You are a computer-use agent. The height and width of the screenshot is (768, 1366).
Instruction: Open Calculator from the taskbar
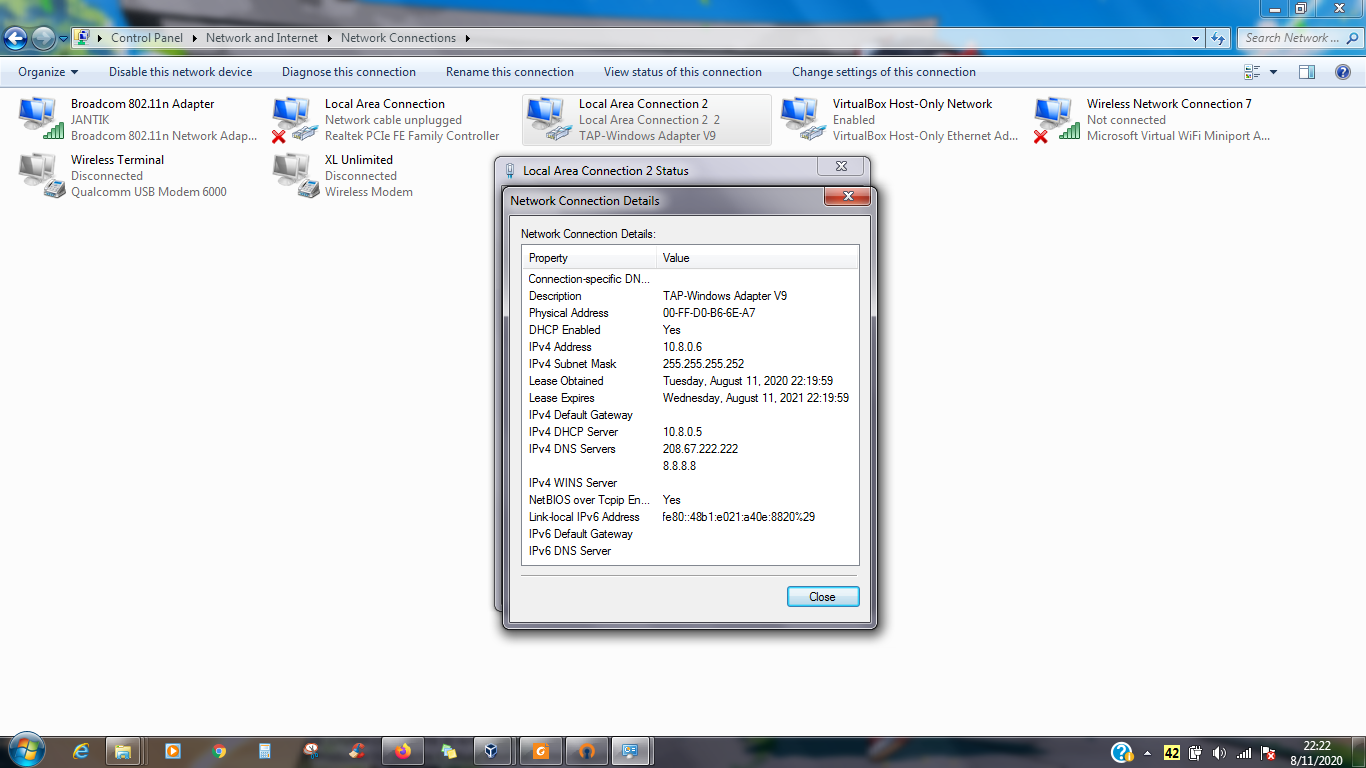(265, 751)
